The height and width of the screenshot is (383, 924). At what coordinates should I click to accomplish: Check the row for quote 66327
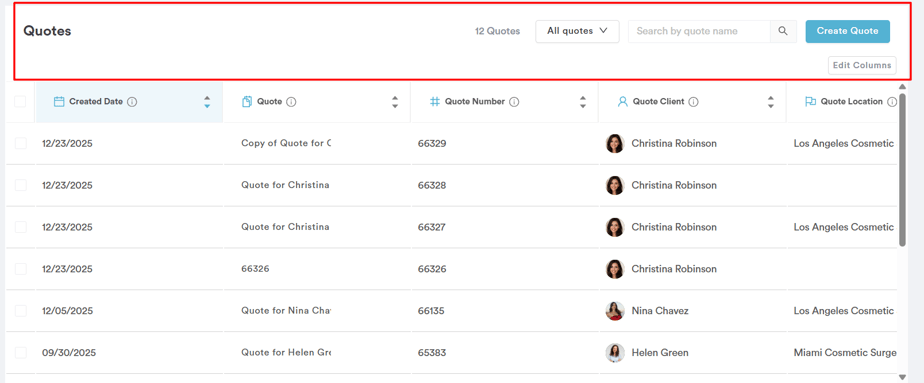(x=21, y=227)
